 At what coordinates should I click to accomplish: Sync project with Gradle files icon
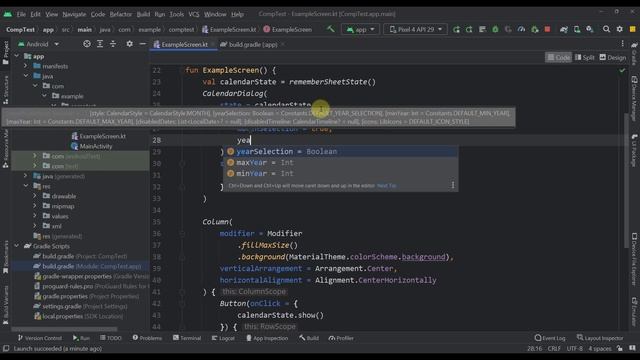[x=564, y=29]
